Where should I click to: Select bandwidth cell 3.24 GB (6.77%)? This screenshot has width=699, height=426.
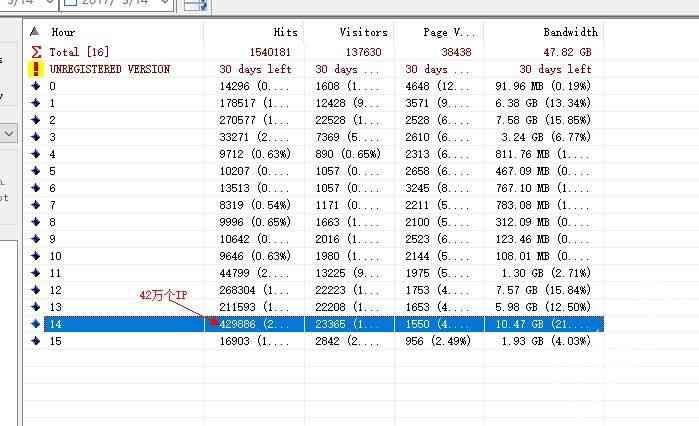point(546,137)
